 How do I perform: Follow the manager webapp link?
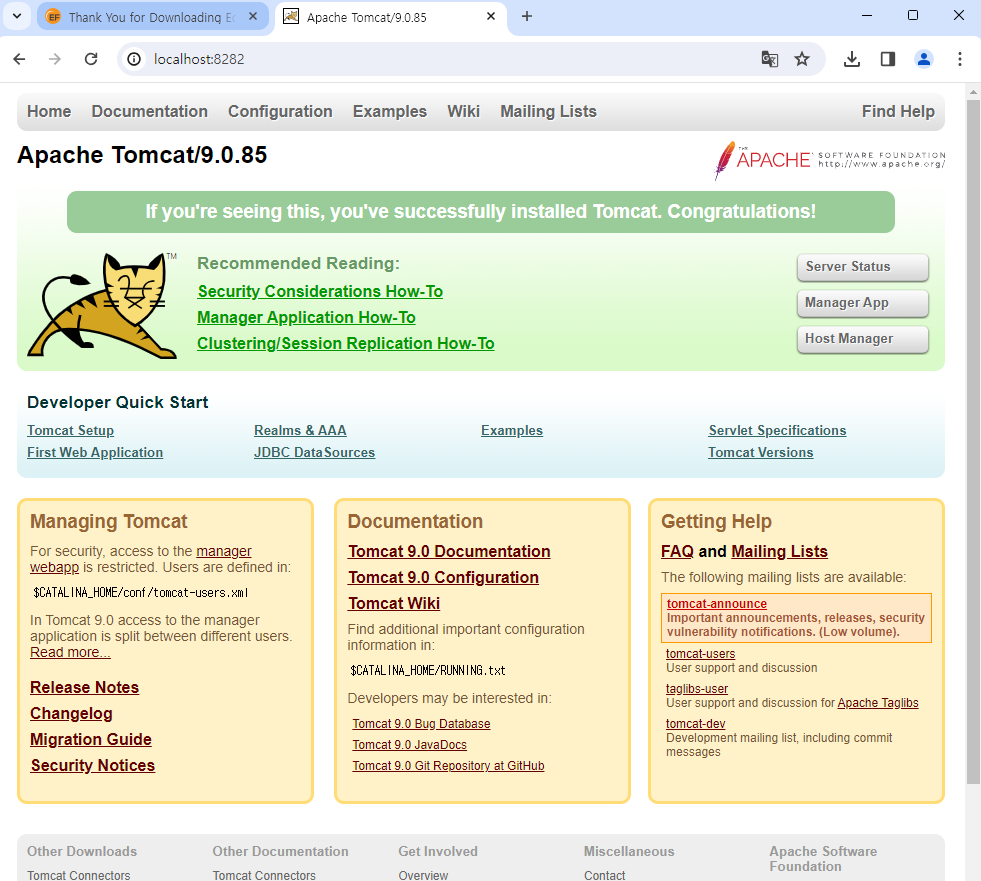[x=224, y=551]
